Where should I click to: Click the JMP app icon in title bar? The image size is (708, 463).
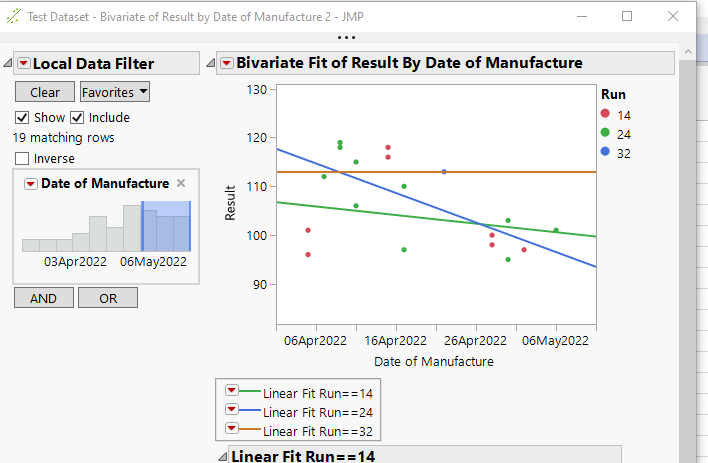click(14, 16)
